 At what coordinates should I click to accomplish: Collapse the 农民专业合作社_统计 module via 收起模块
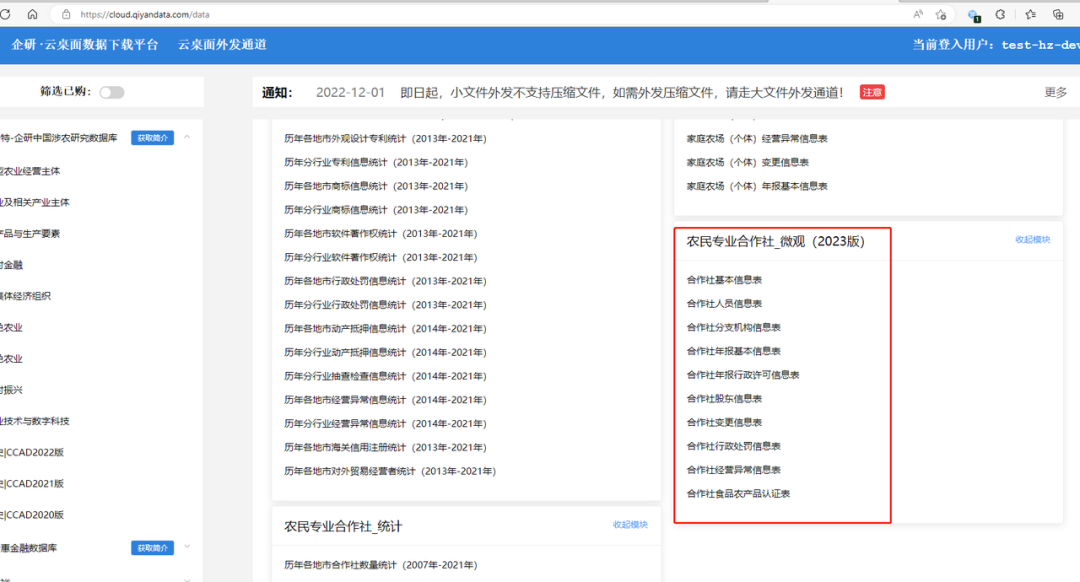[x=628, y=525]
